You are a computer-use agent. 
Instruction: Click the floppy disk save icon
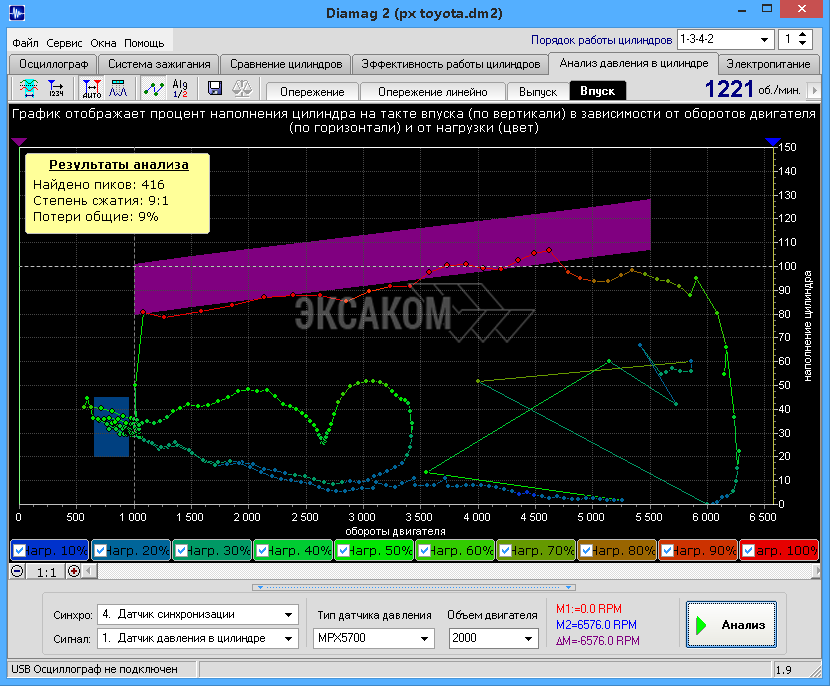coord(214,89)
